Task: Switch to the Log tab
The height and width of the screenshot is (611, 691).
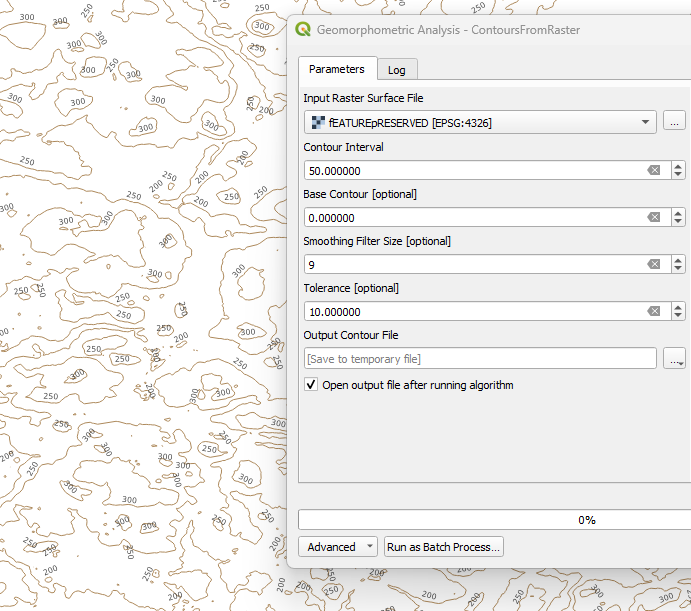Action: pos(397,70)
